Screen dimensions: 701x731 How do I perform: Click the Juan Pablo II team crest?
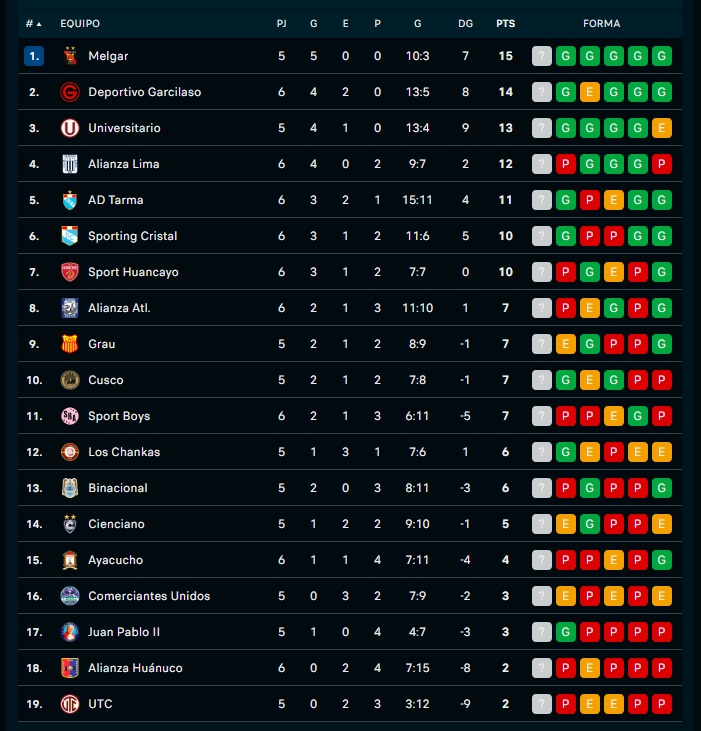tap(70, 632)
